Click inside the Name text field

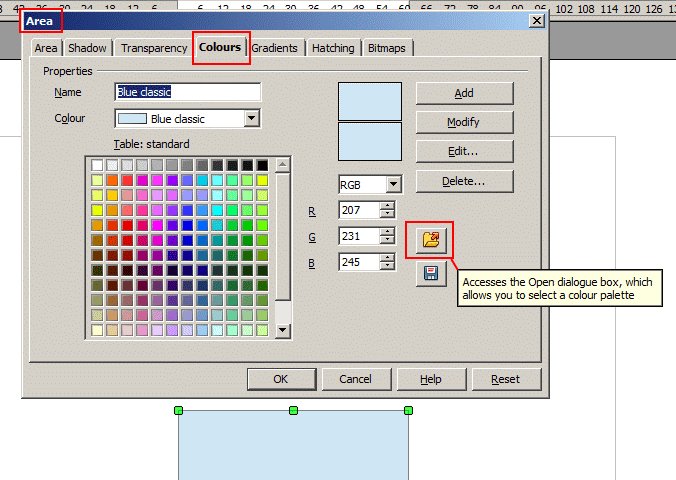[188, 92]
